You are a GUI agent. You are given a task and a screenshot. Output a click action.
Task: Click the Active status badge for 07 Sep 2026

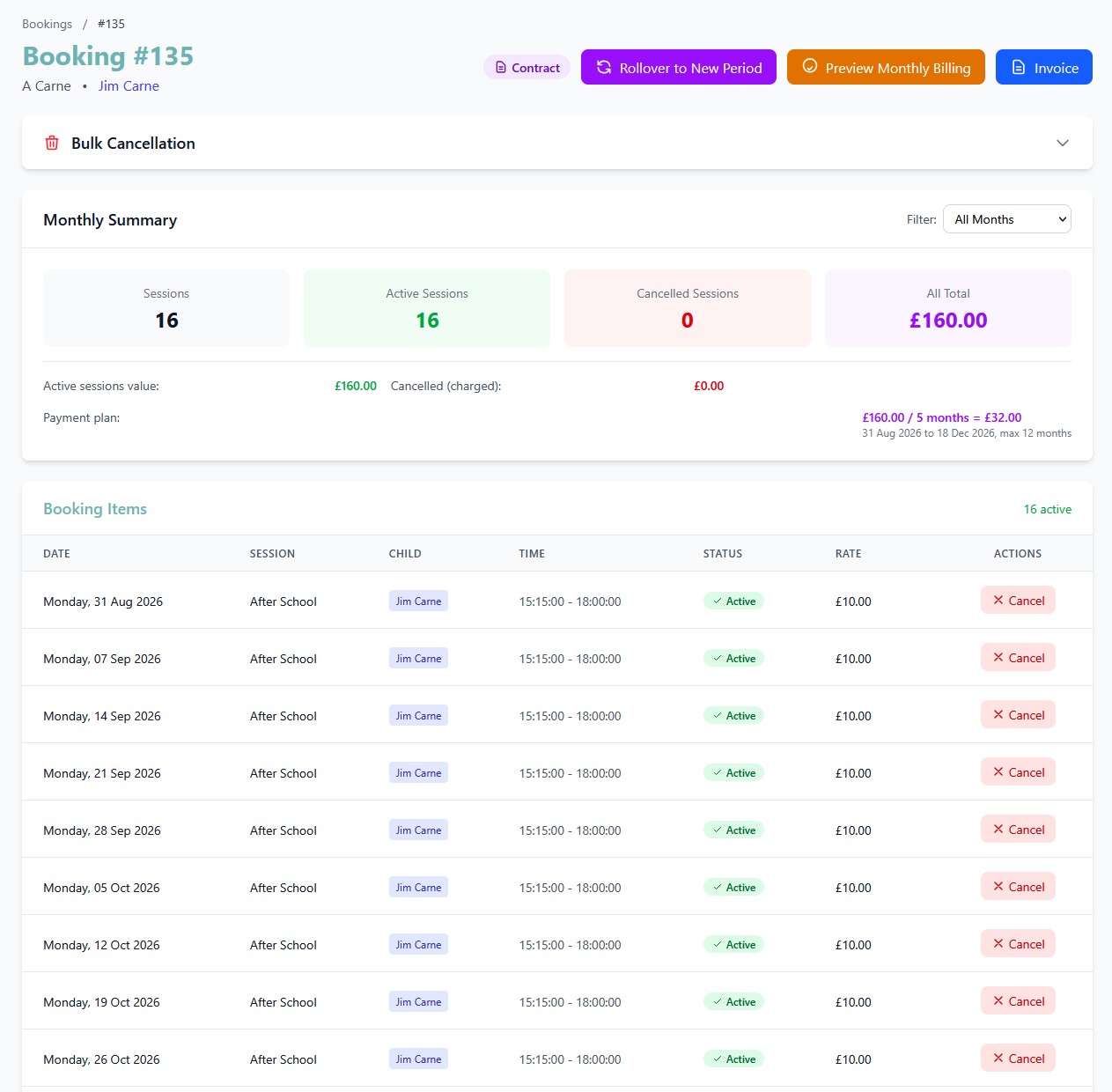click(x=733, y=659)
